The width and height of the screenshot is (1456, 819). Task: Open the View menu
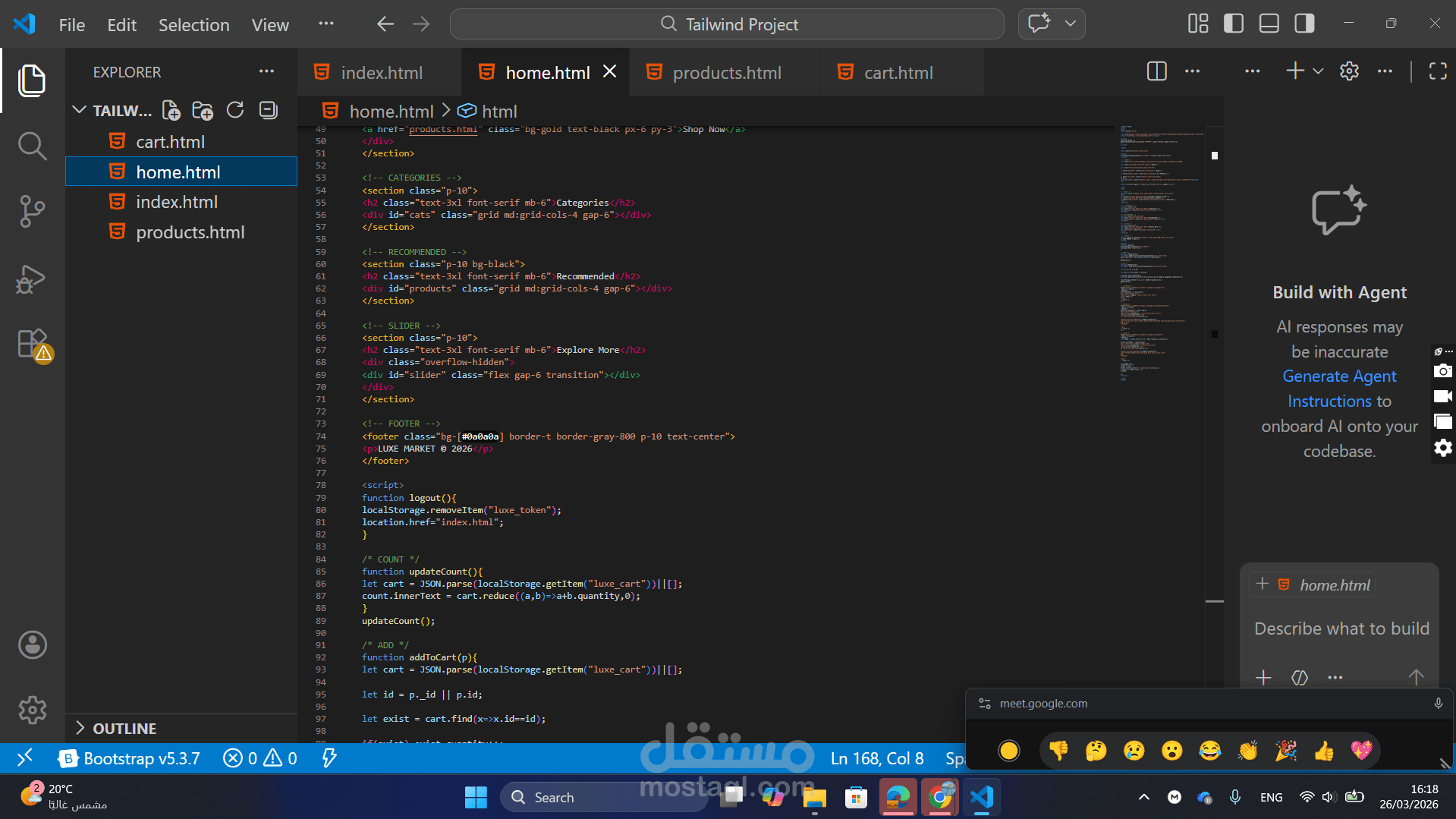pyautogui.click(x=270, y=25)
